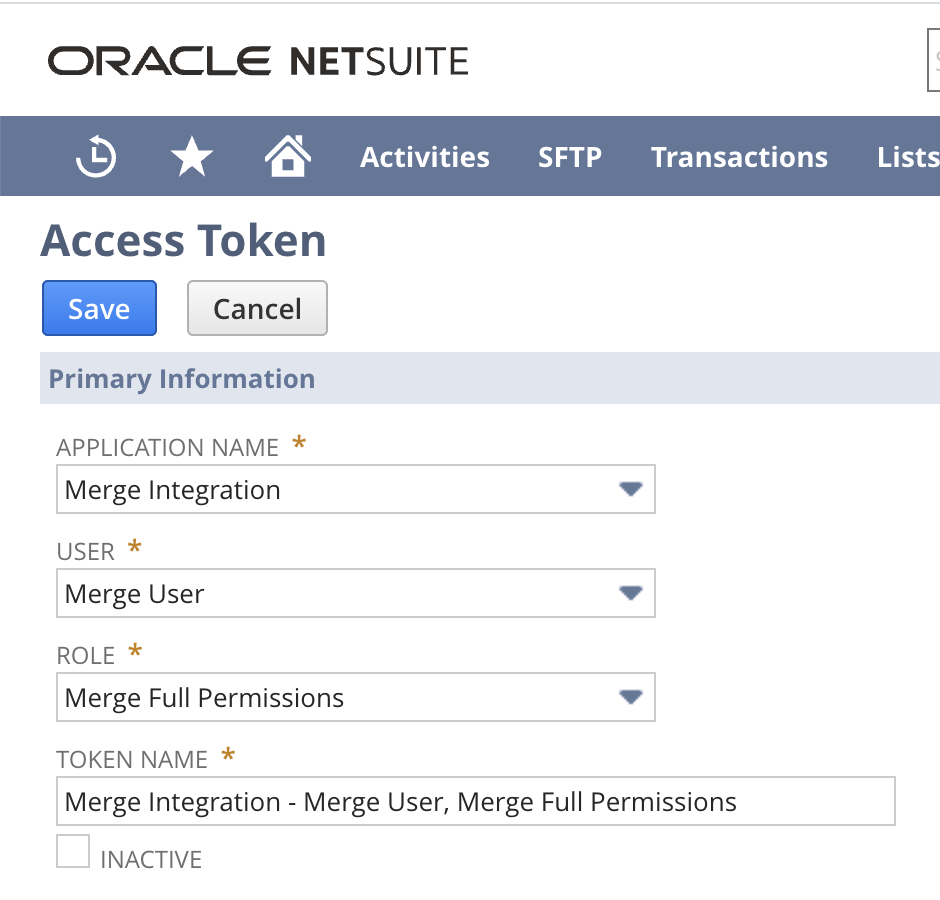Open the Transactions menu

pos(739,156)
